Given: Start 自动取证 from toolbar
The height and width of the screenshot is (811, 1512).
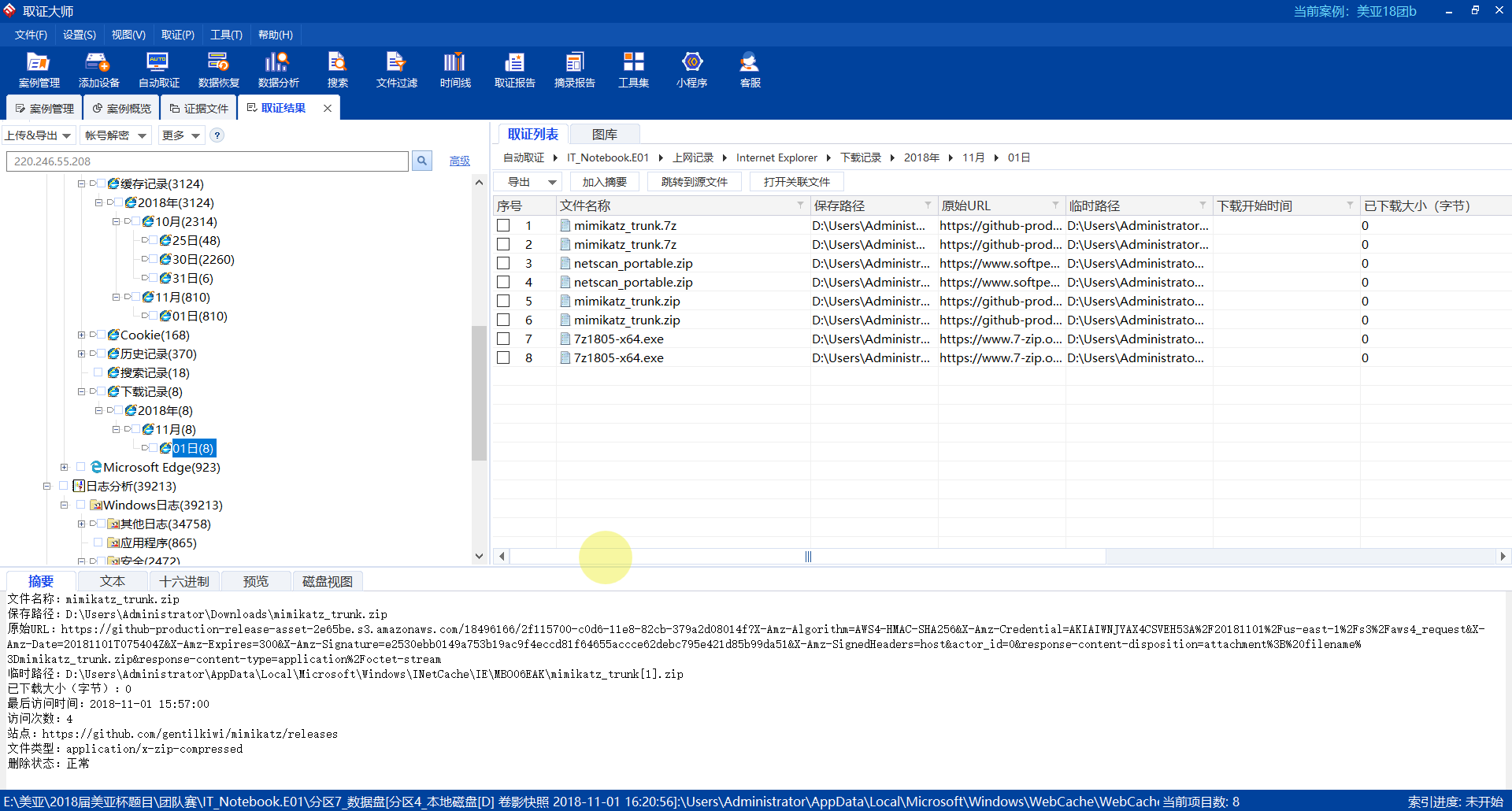Looking at the screenshot, I should [158, 69].
